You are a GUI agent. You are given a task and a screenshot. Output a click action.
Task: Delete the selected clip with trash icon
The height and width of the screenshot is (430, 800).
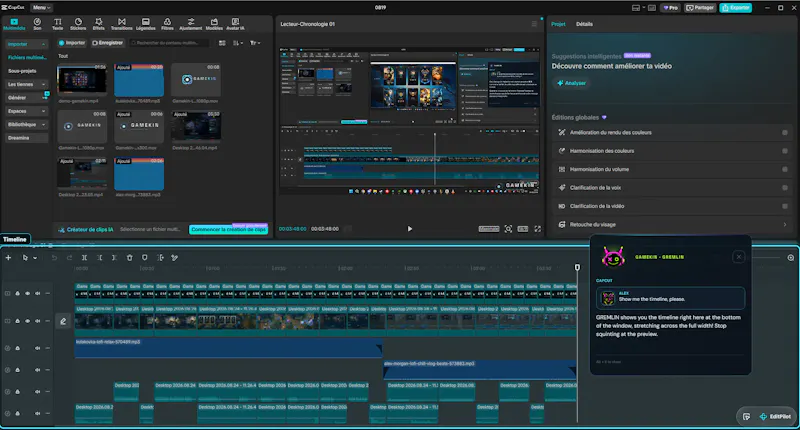130,258
